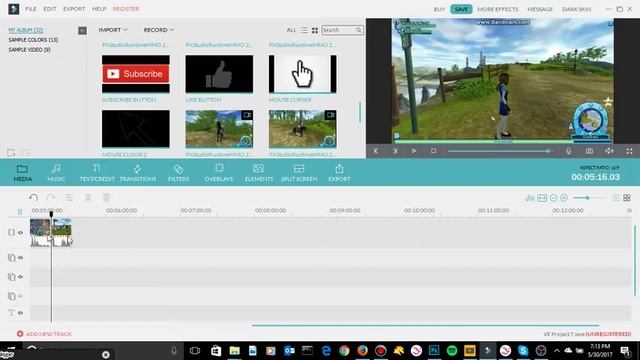The image size is (640, 360).
Task: Click the Buy button
Action: 439,9
